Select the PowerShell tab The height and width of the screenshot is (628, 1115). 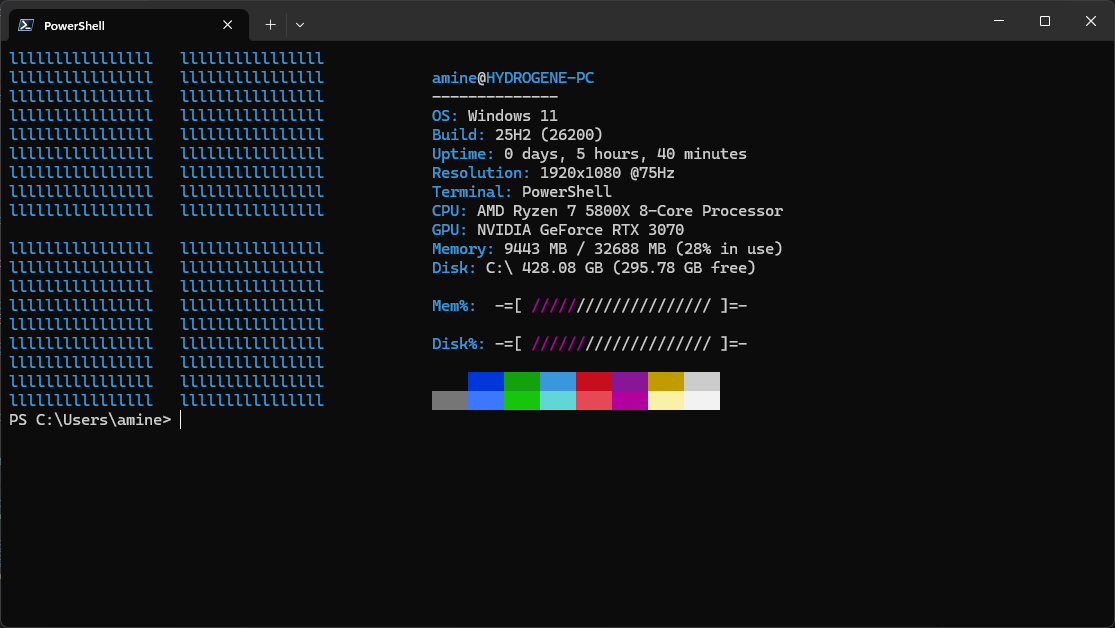tap(129, 26)
